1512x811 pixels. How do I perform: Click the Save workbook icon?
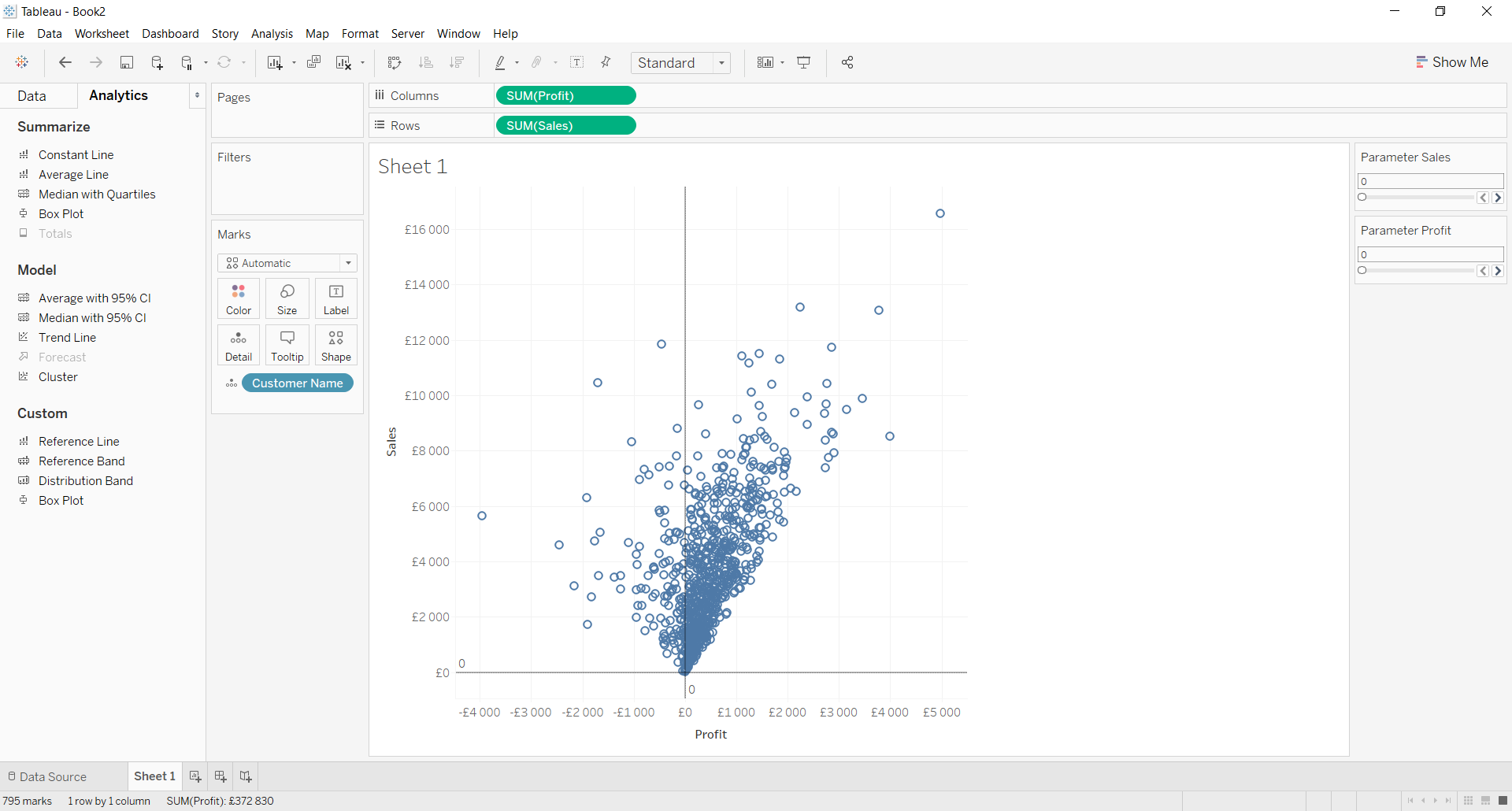tap(126, 63)
